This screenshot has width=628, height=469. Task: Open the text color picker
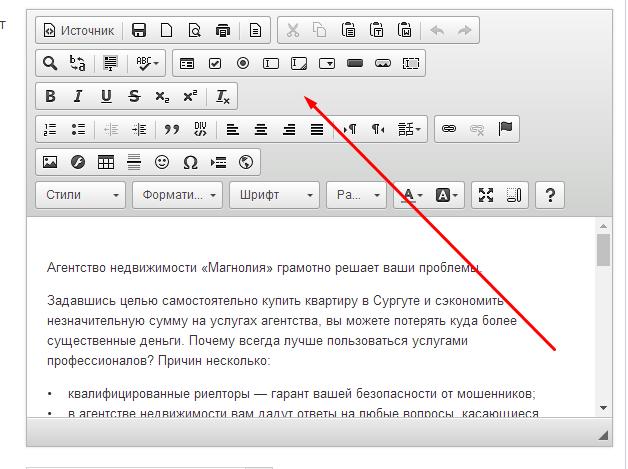coord(412,195)
